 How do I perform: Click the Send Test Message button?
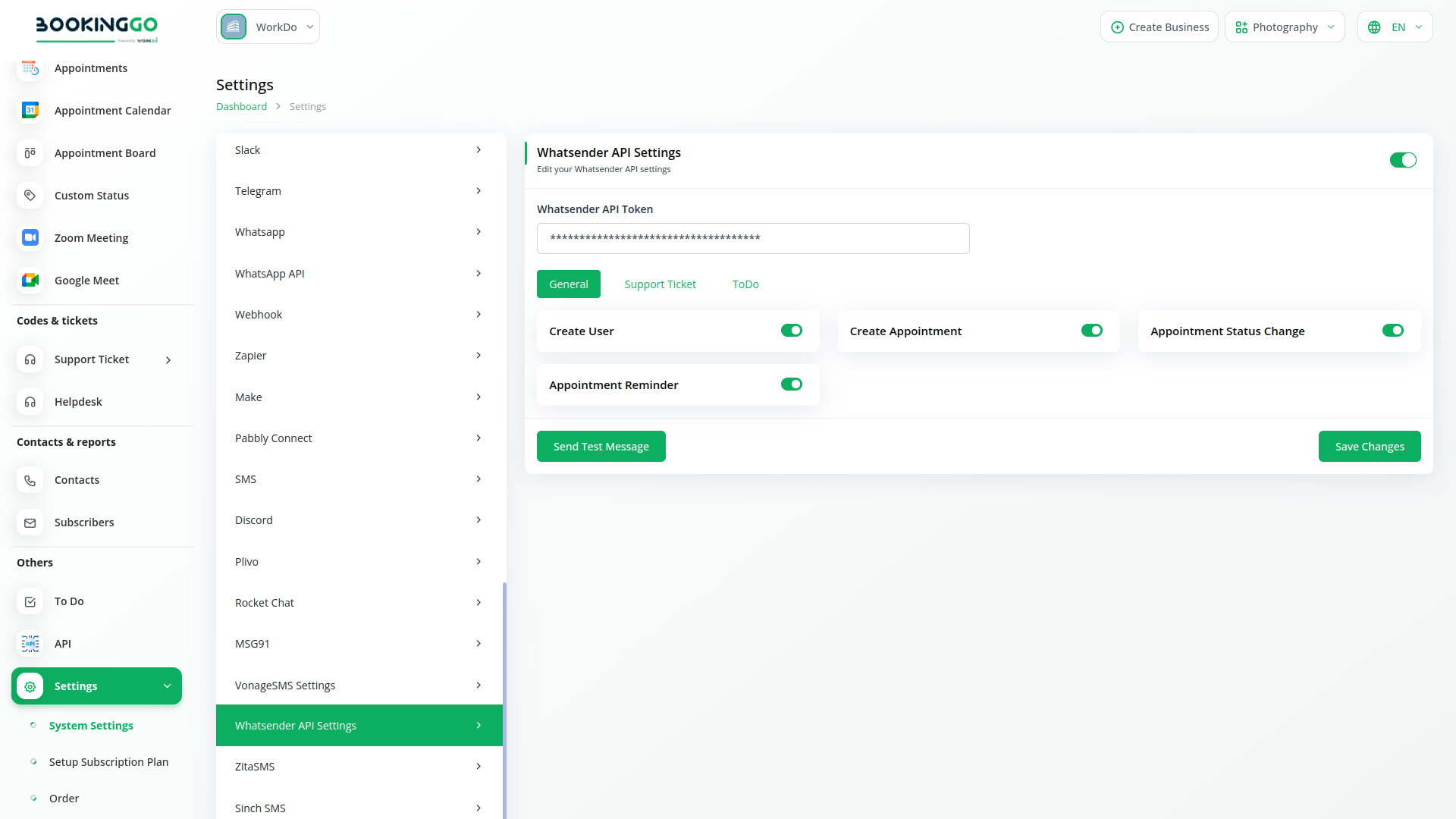[601, 447]
